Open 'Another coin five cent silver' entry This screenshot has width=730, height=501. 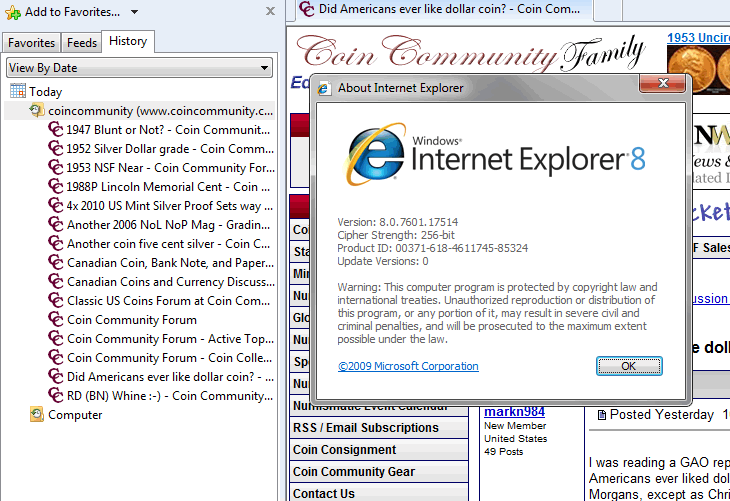169,244
